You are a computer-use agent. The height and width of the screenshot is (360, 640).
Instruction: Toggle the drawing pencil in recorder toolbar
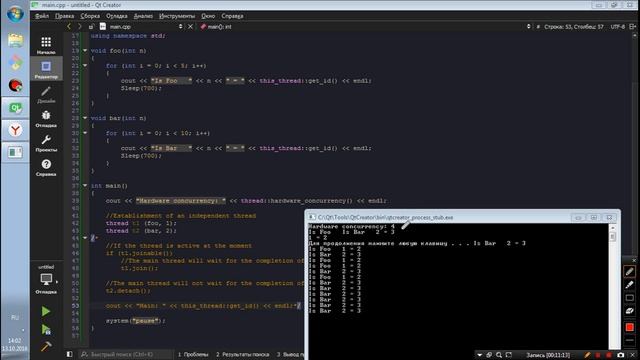click(587, 355)
